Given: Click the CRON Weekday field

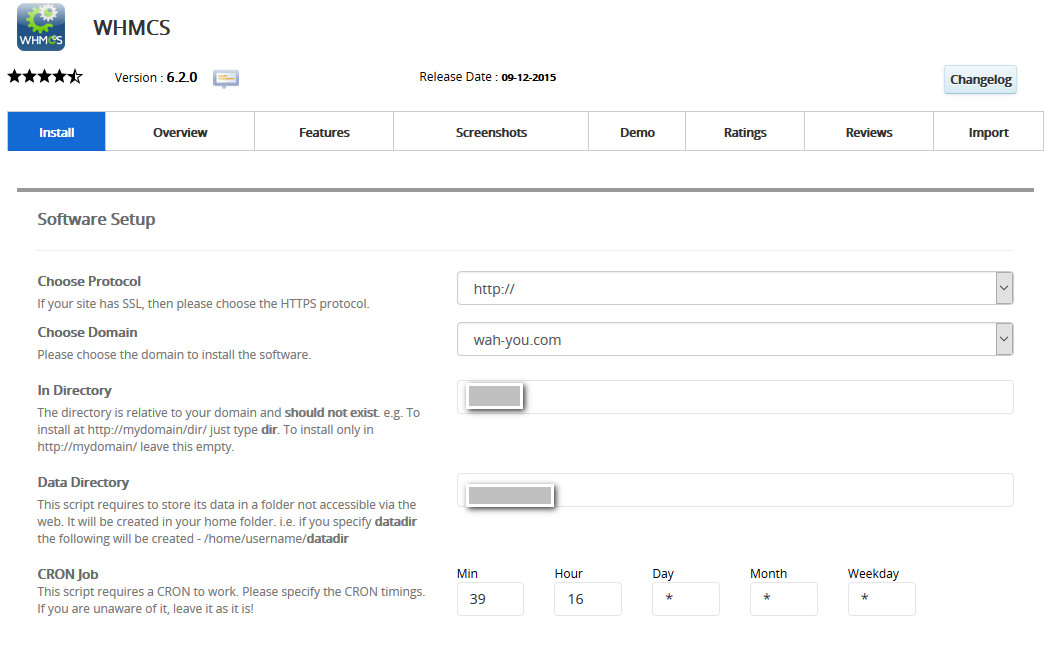Looking at the screenshot, I should click(882, 599).
